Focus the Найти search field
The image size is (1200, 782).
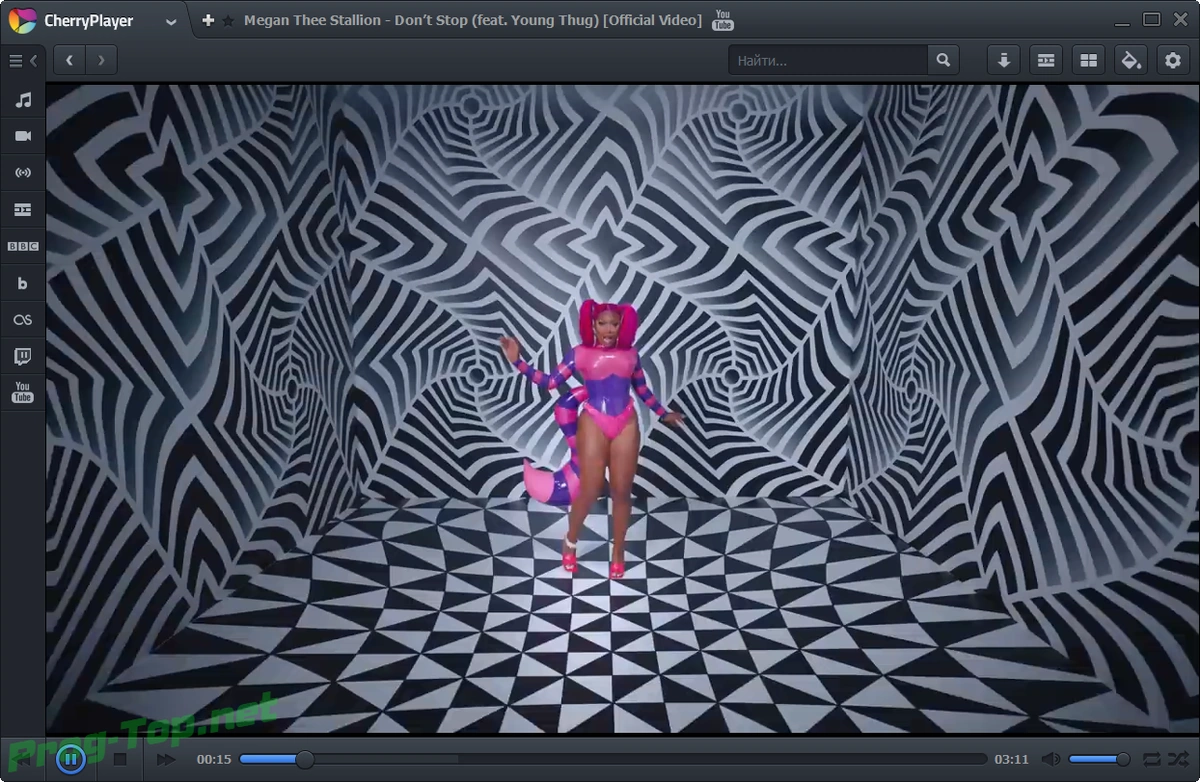(828, 61)
